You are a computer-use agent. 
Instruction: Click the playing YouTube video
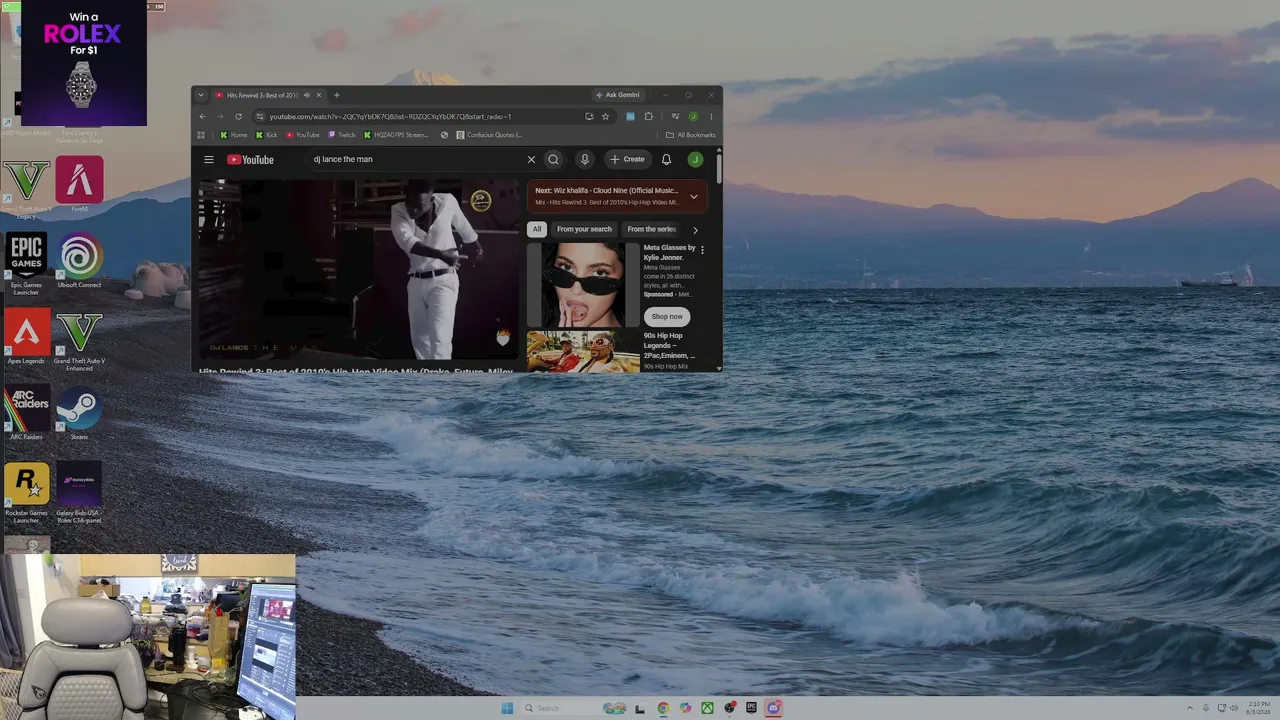point(358,270)
